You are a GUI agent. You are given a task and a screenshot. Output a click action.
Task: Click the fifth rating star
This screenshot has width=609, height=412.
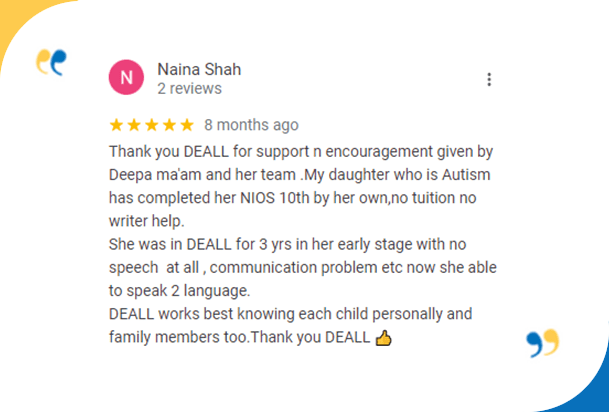pos(185,125)
